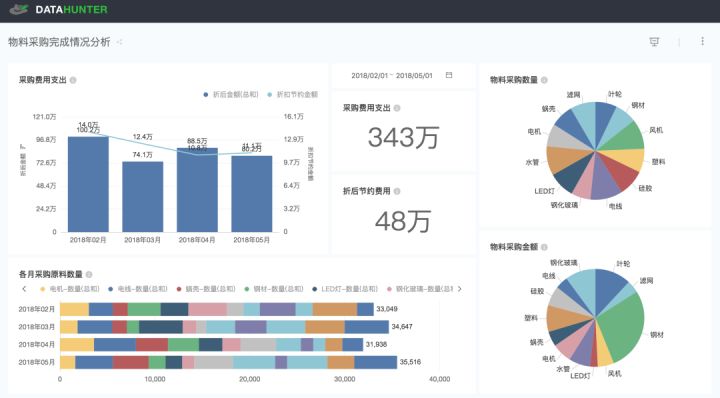Image resolution: width=720 pixels, height=398 pixels.
Task: Click info icon beside 折后节约费用
Action: (x=397, y=191)
